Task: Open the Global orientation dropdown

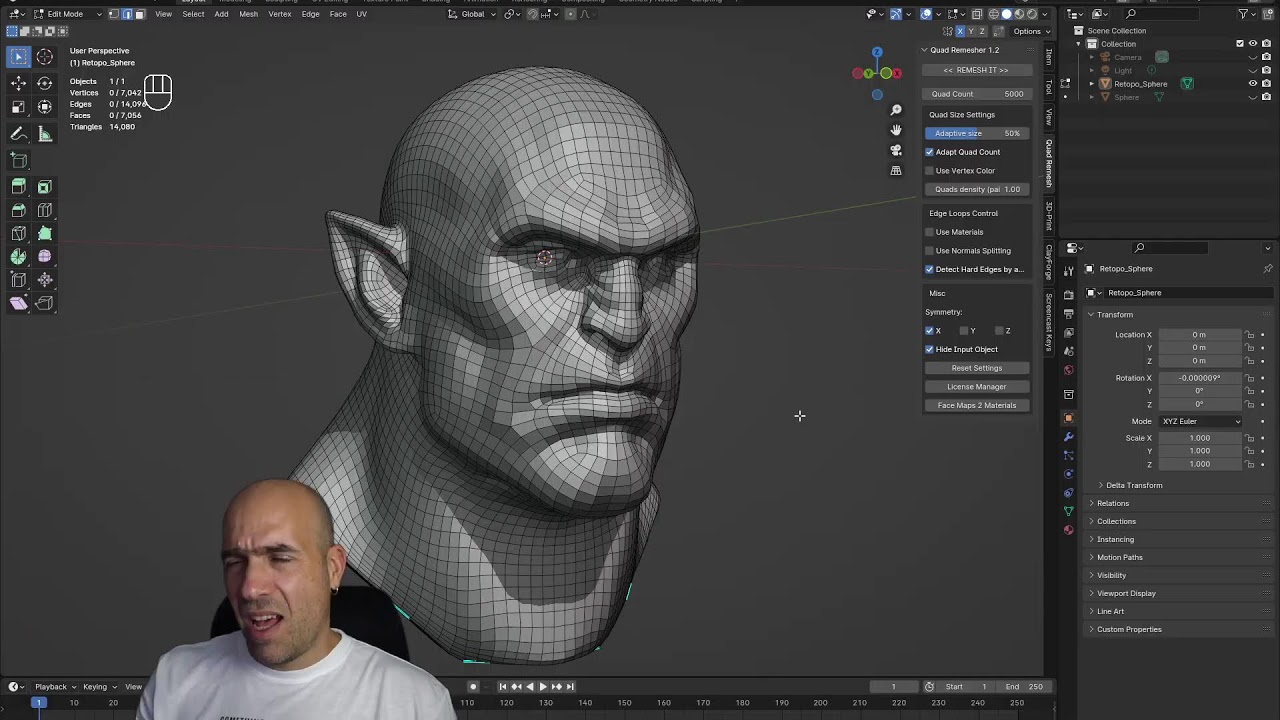Action: [x=472, y=14]
